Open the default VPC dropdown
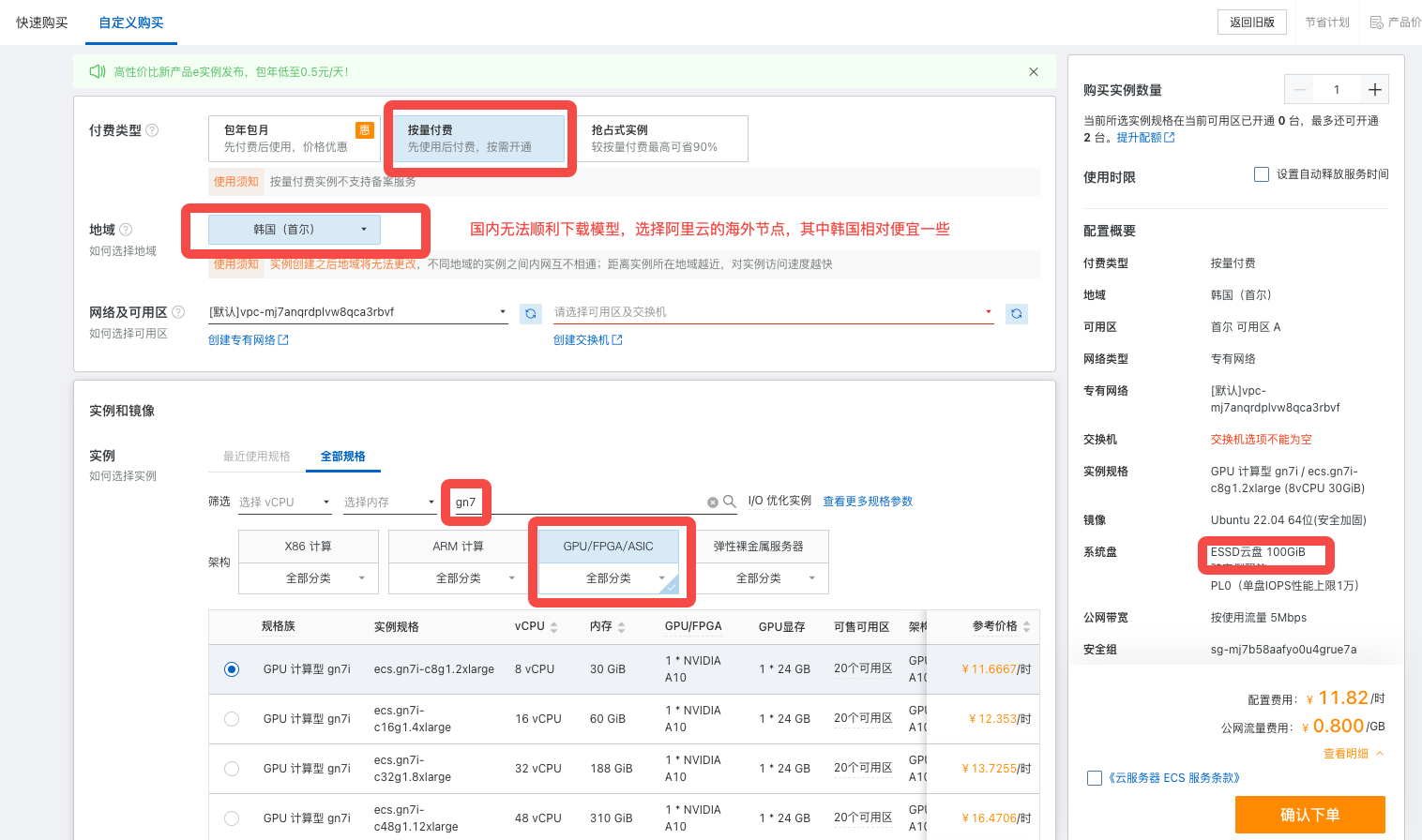The height and width of the screenshot is (840, 1422). 358,312
